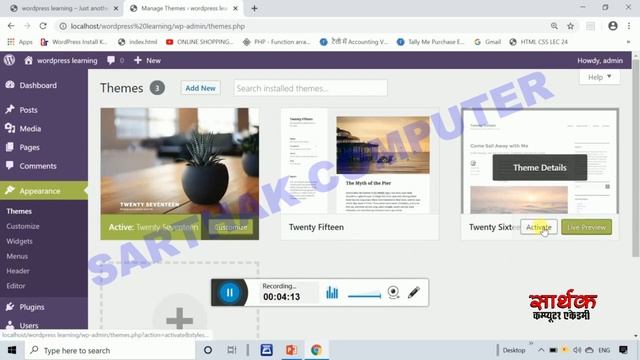
Task: Click the recorder audio levels icon
Action: pos(332,292)
